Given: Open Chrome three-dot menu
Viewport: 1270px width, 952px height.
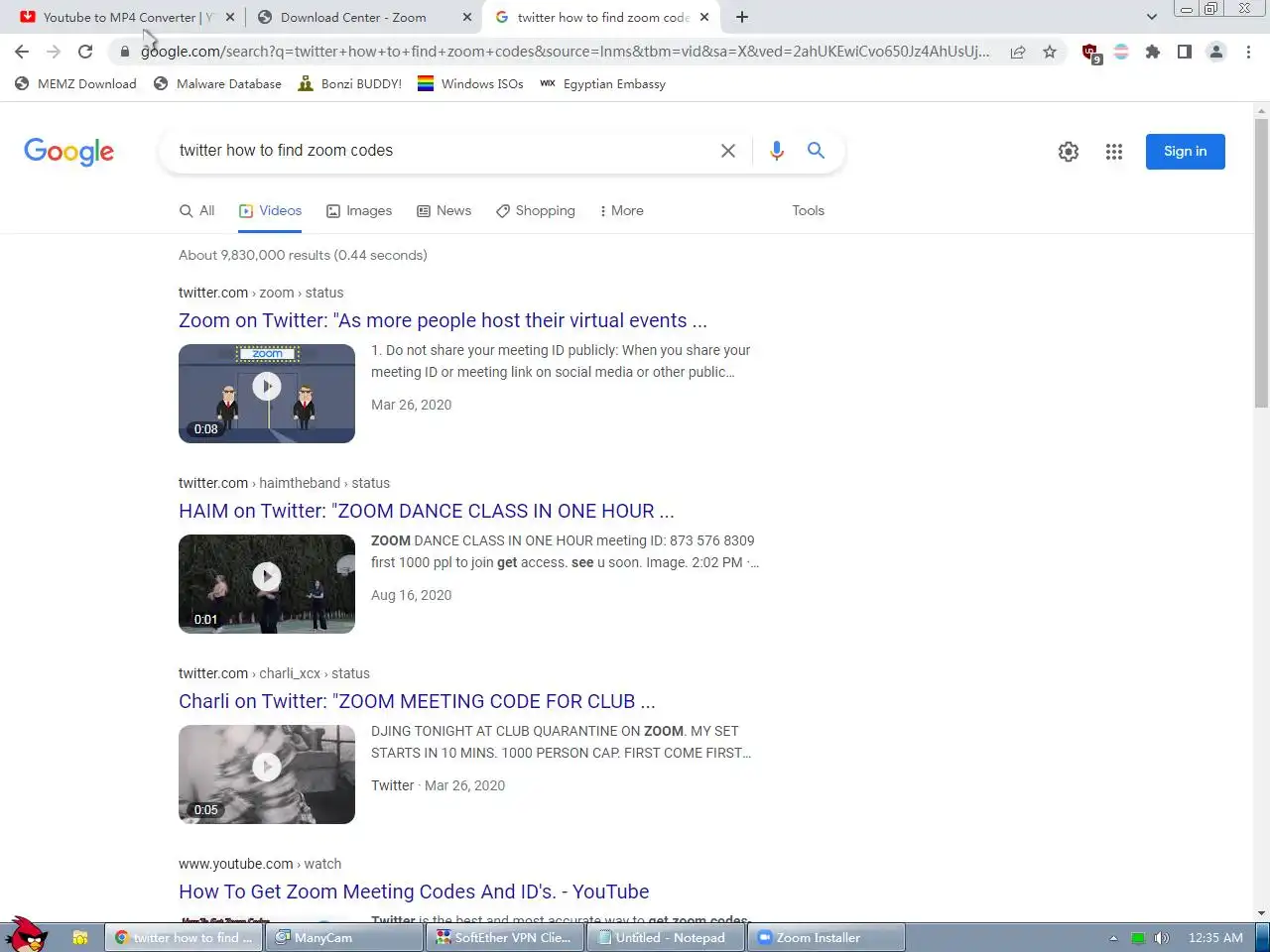Looking at the screenshot, I should (x=1248, y=52).
